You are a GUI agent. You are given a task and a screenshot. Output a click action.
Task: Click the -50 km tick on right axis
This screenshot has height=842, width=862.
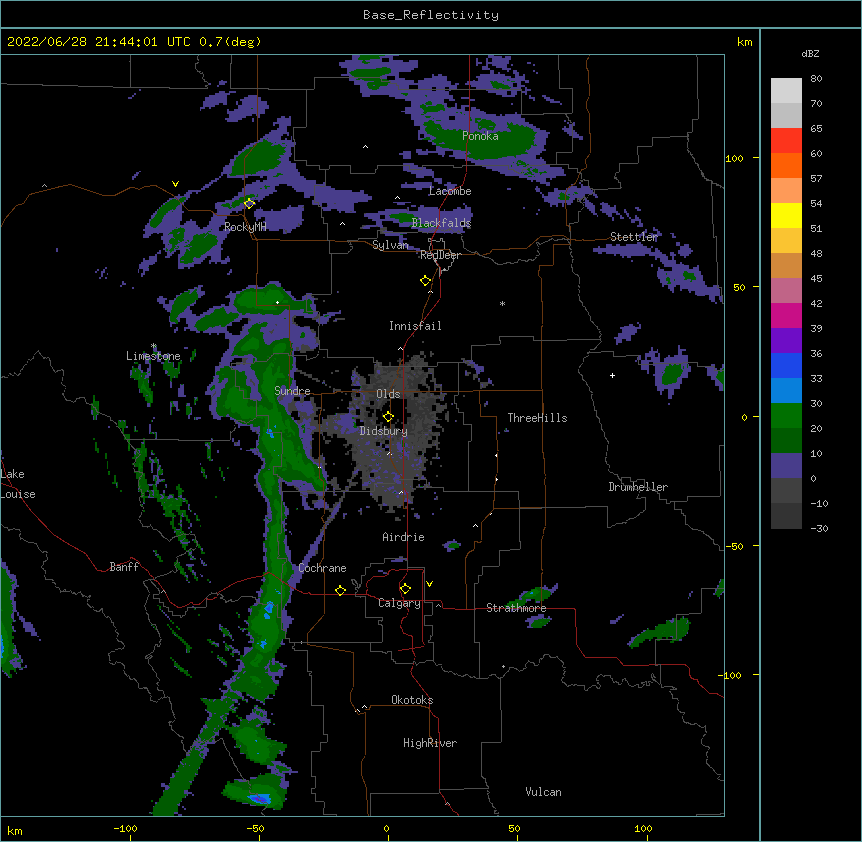[734, 546]
